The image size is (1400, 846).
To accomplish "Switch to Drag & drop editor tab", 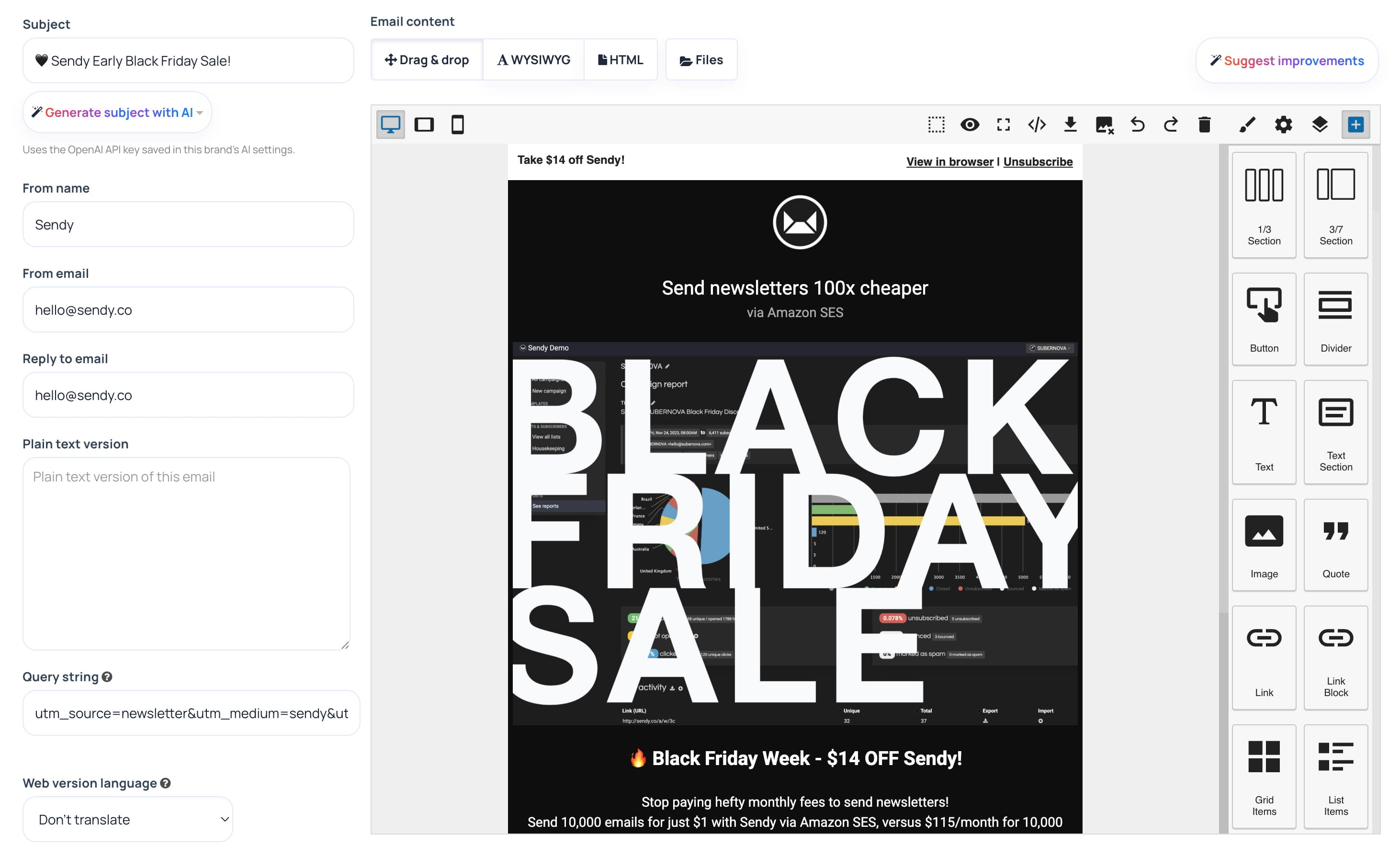I will [x=427, y=60].
